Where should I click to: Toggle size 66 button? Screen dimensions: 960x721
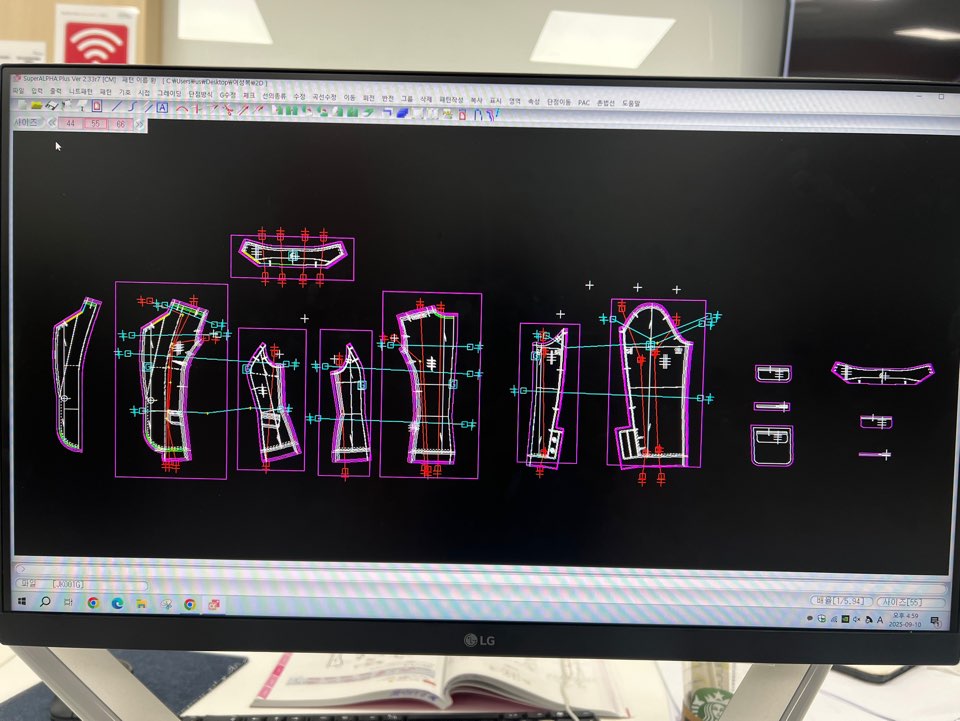tap(121, 123)
